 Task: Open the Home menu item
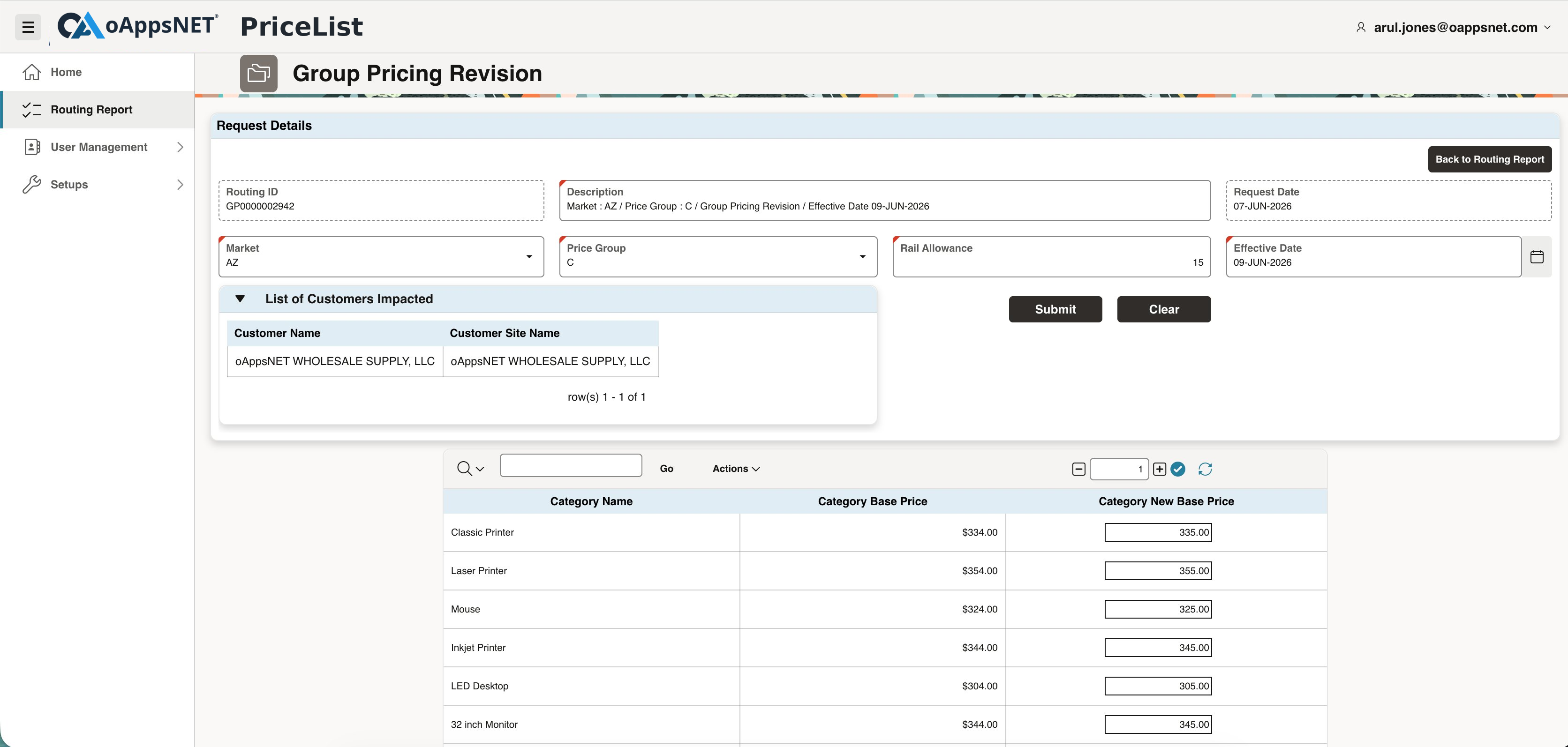(98, 72)
